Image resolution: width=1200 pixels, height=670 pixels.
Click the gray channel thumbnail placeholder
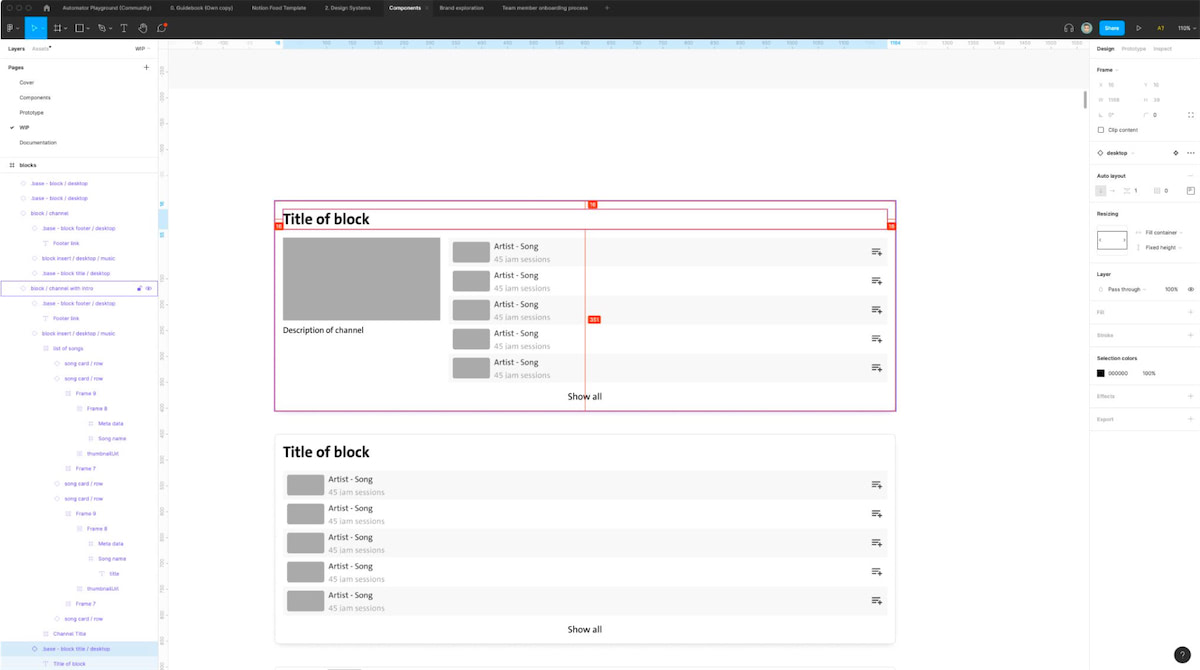click(361, 279)
